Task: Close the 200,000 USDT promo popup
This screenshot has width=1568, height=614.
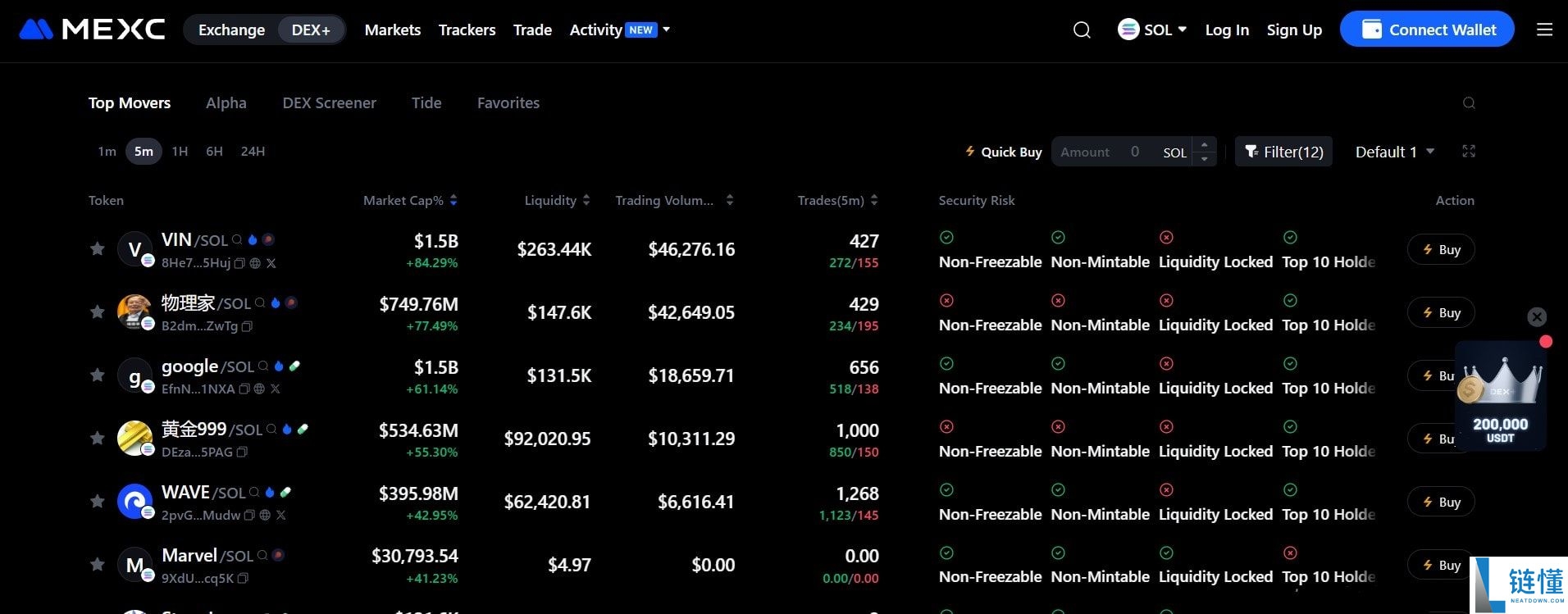Action: tap(1537, 317)
